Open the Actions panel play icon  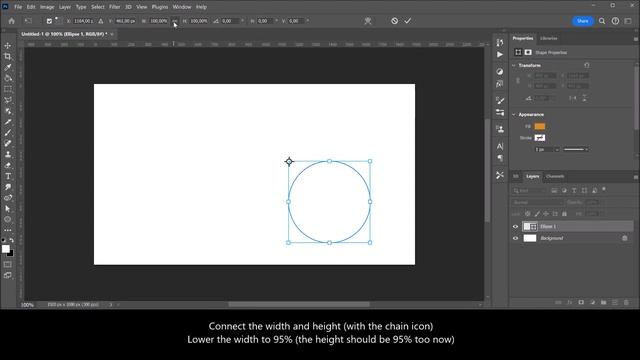500,55
